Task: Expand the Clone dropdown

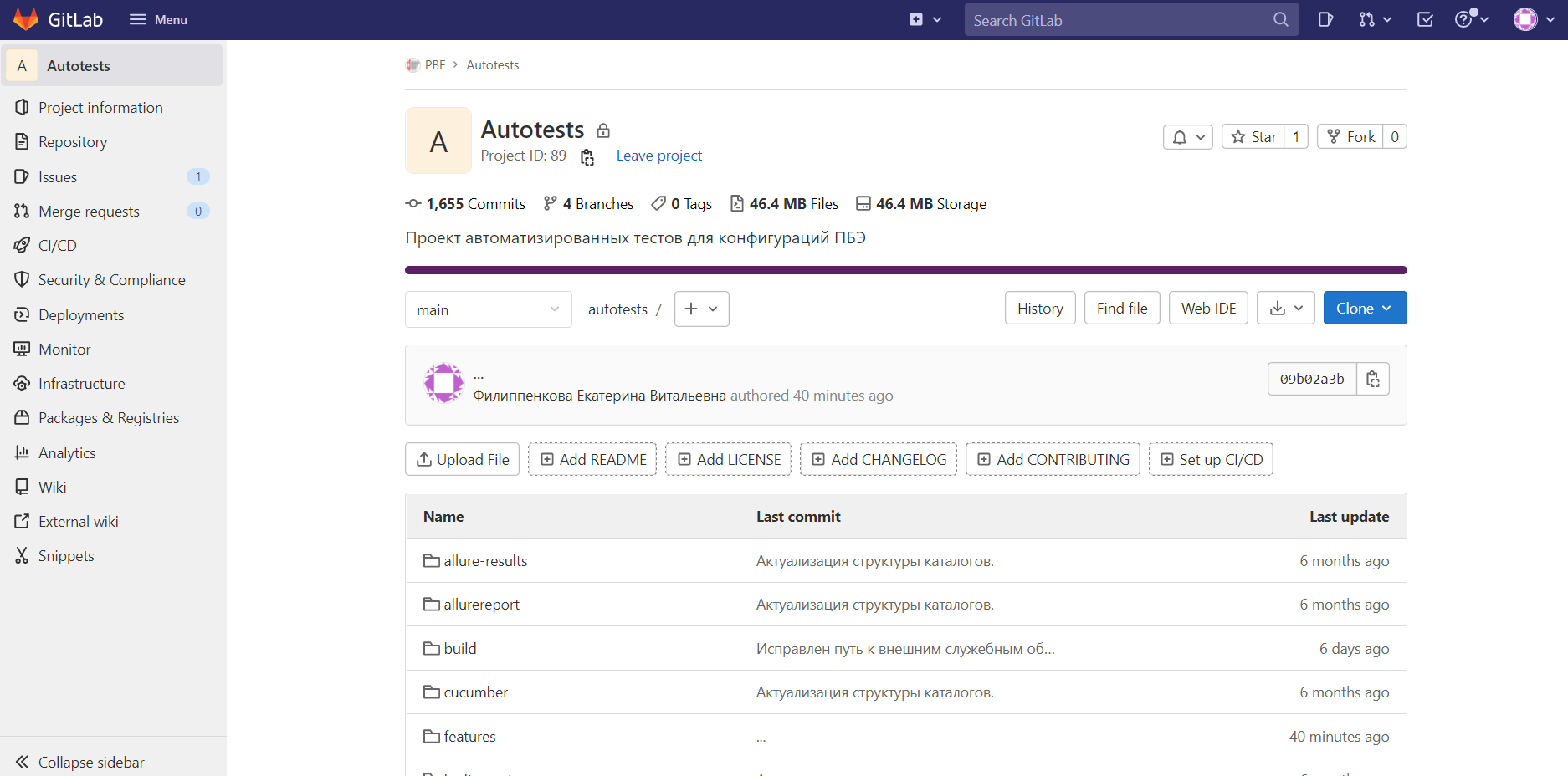Action: (x=1364, y=308)
